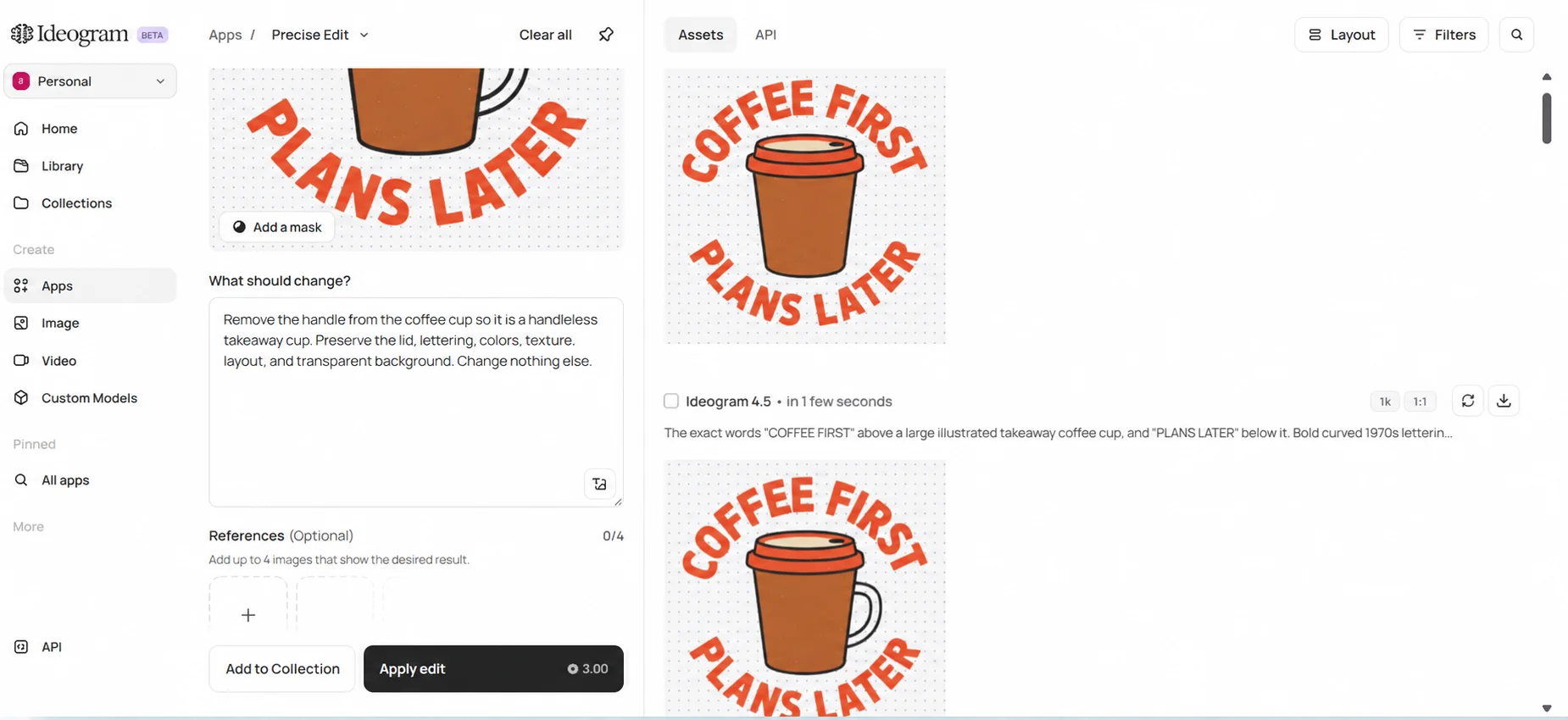Click Clear all
The width and height of the screenshot is (1568, 720).
pos(546,35)
